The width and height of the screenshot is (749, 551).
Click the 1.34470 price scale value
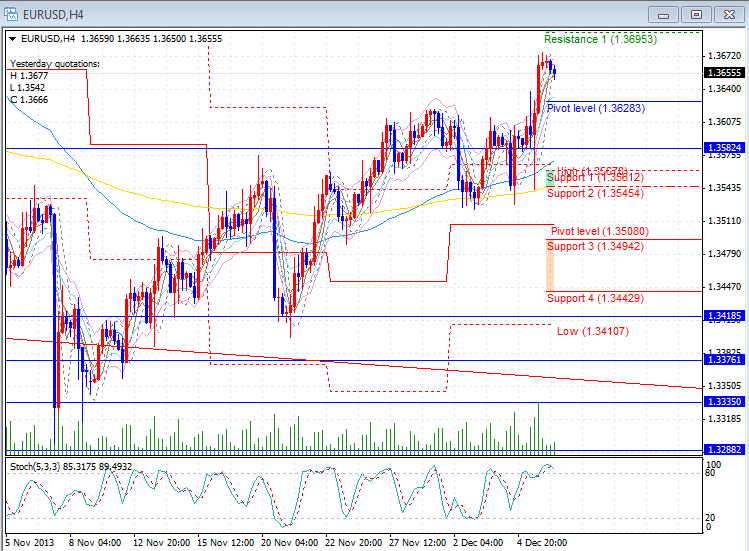724,287
